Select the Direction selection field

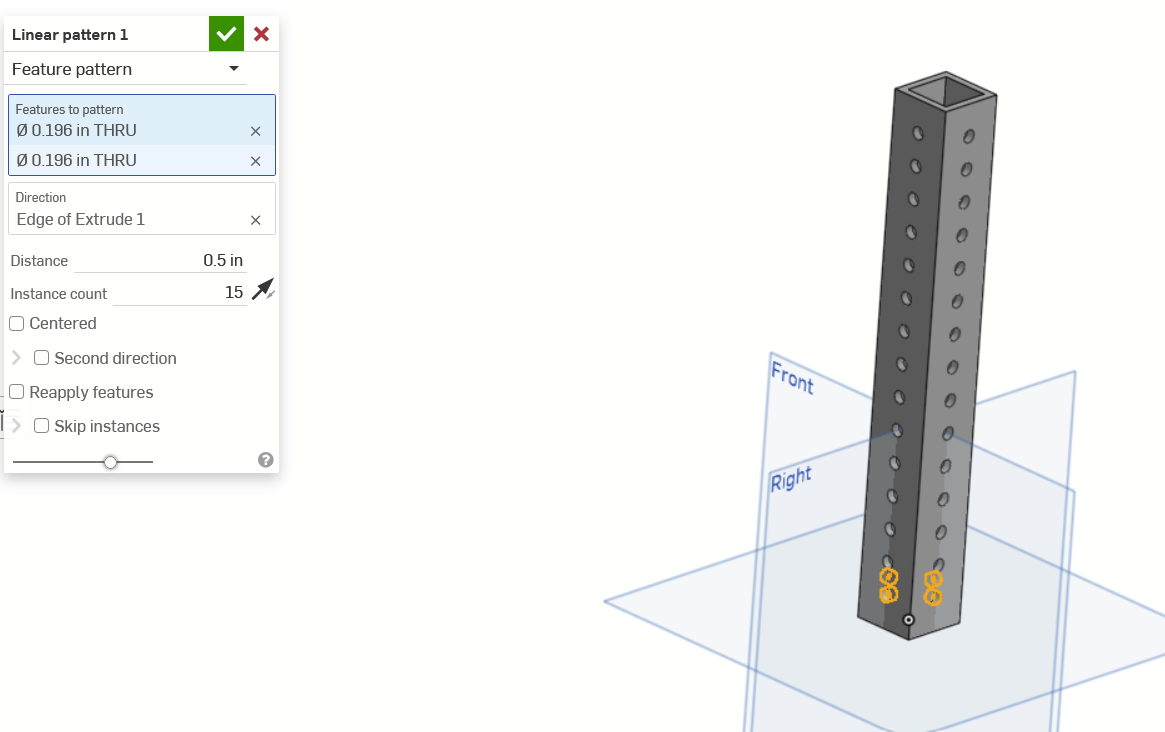pyautogui.click(x=142, y=209)
